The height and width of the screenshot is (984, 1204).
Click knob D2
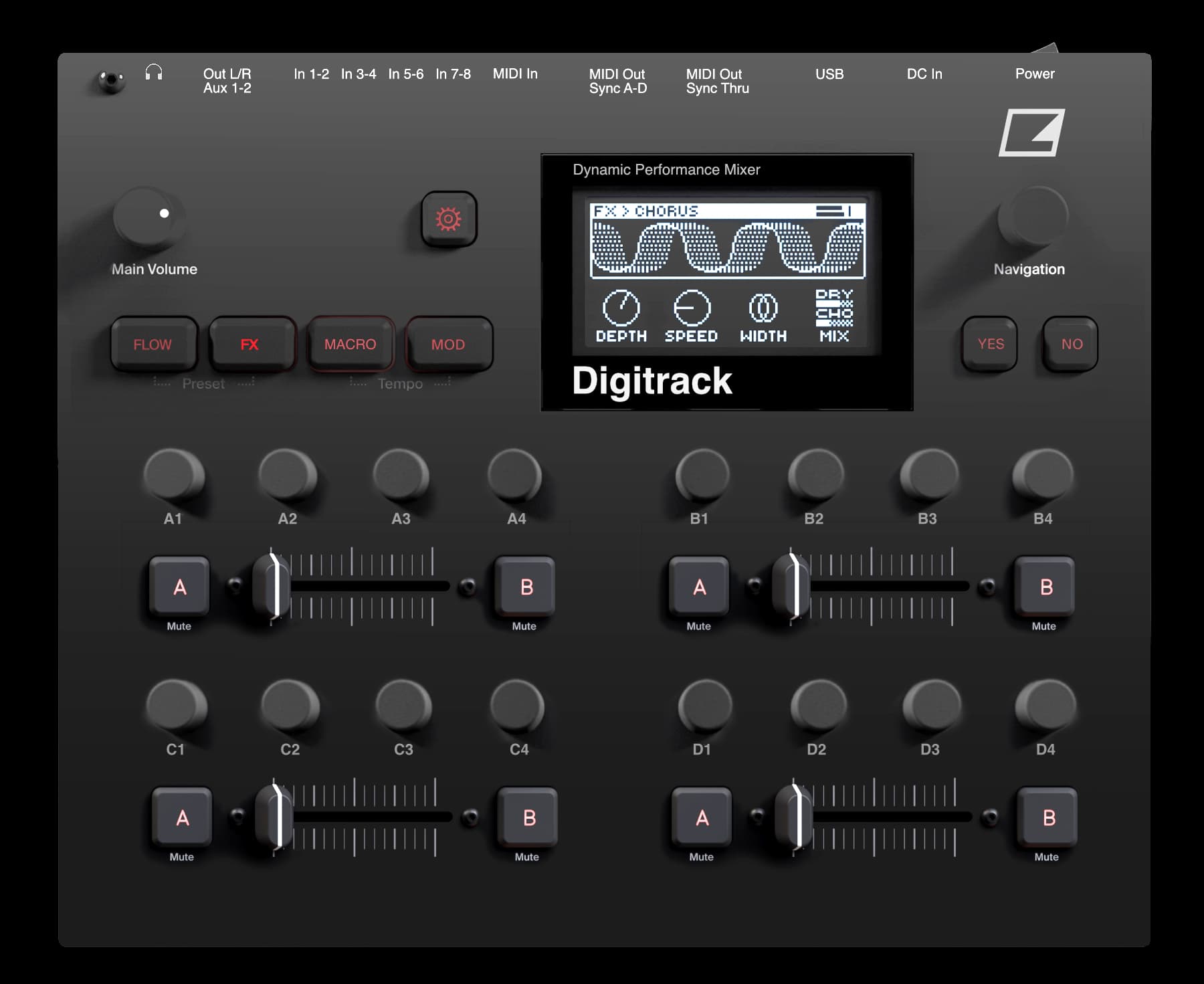tap(819, 705)
